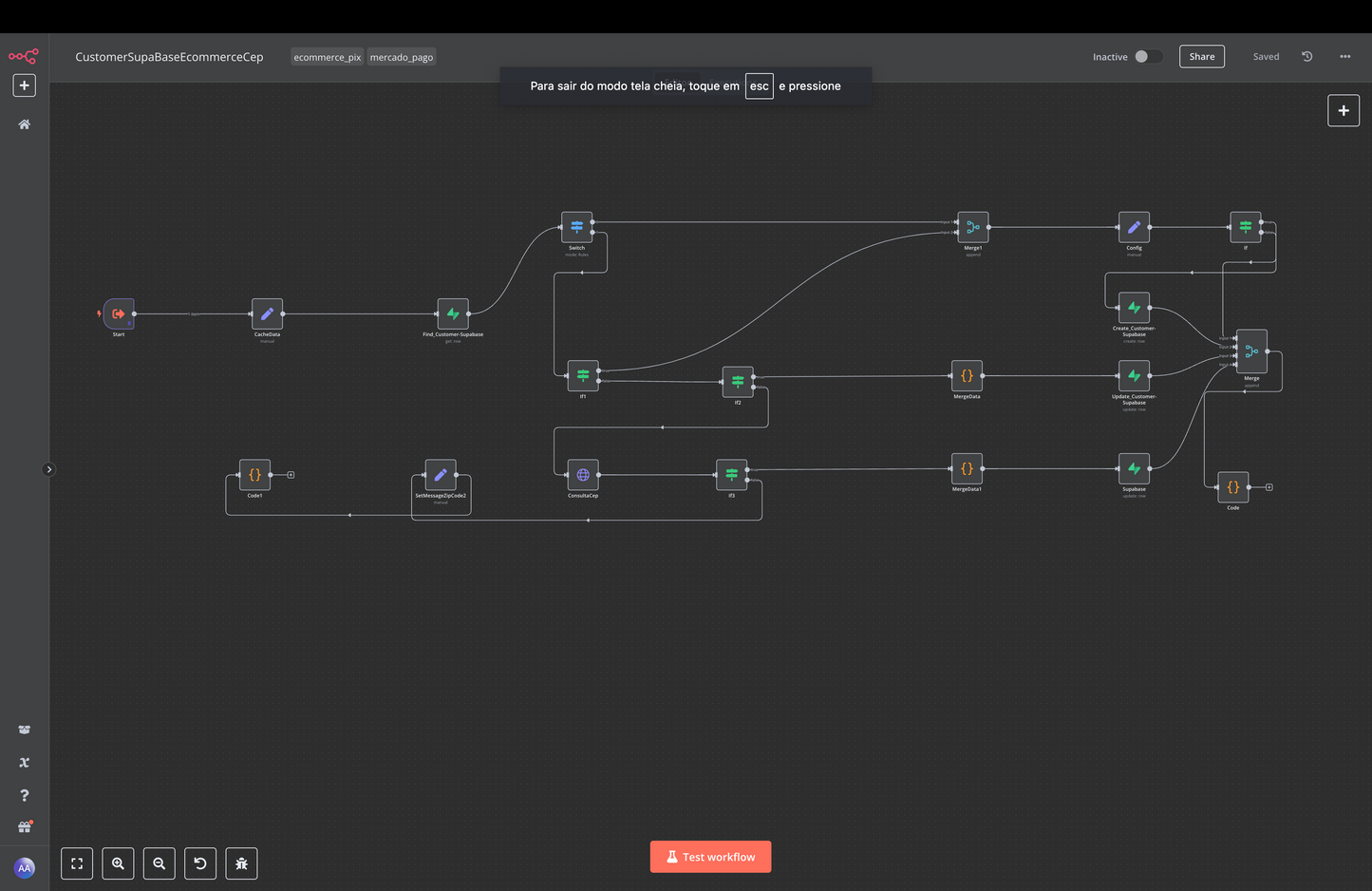This screenshot has height=891, width=1372.
Task: Select the mercado_pago tag
Action: 402,58
